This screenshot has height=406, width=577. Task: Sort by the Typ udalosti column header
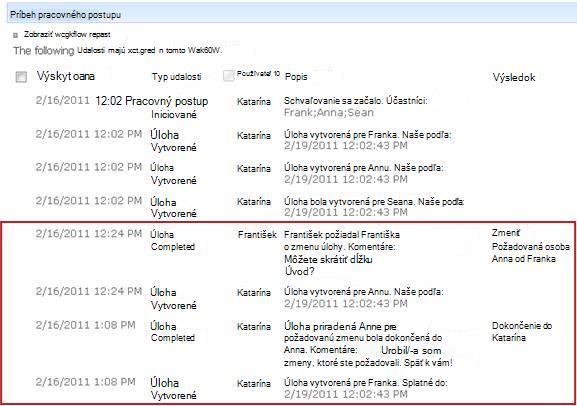(177, 77)
